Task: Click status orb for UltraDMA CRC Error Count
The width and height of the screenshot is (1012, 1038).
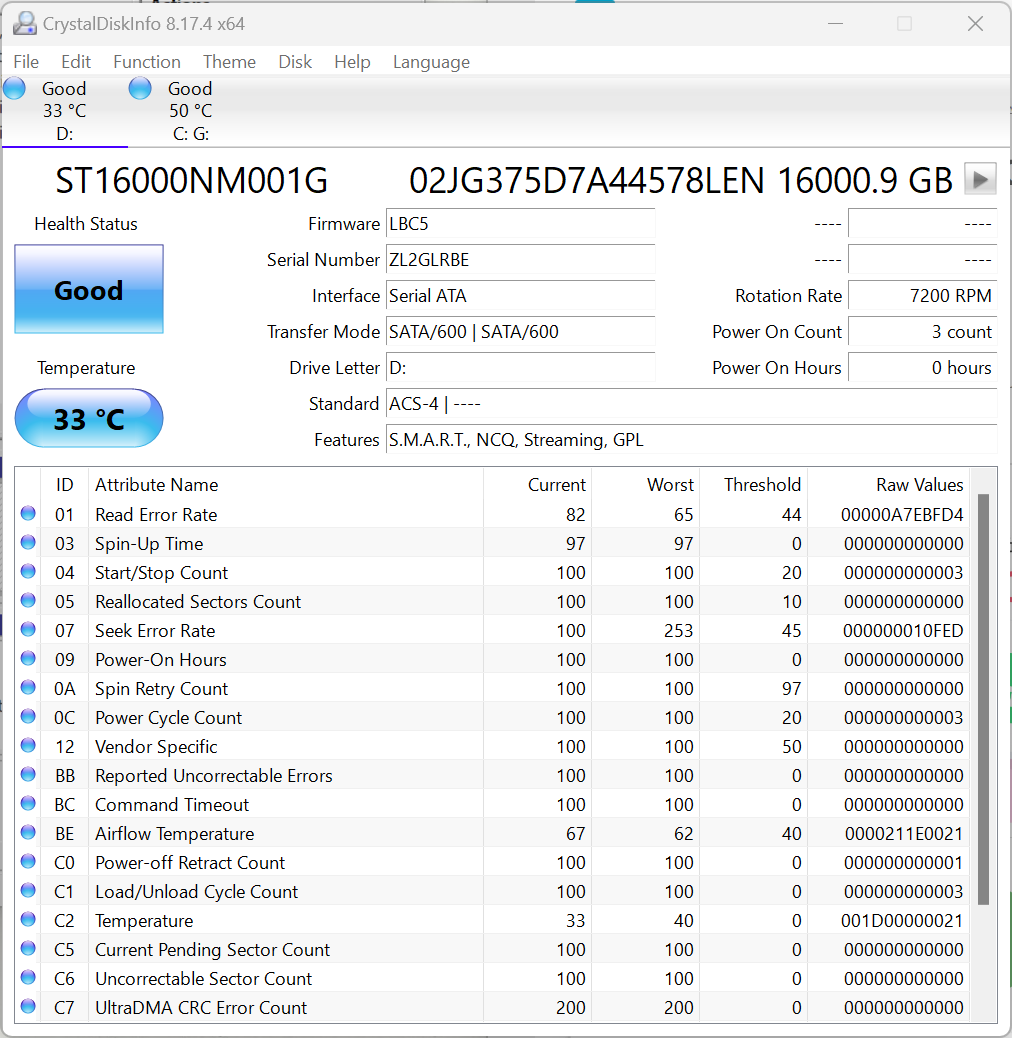Action: [x=28, y=1006]
